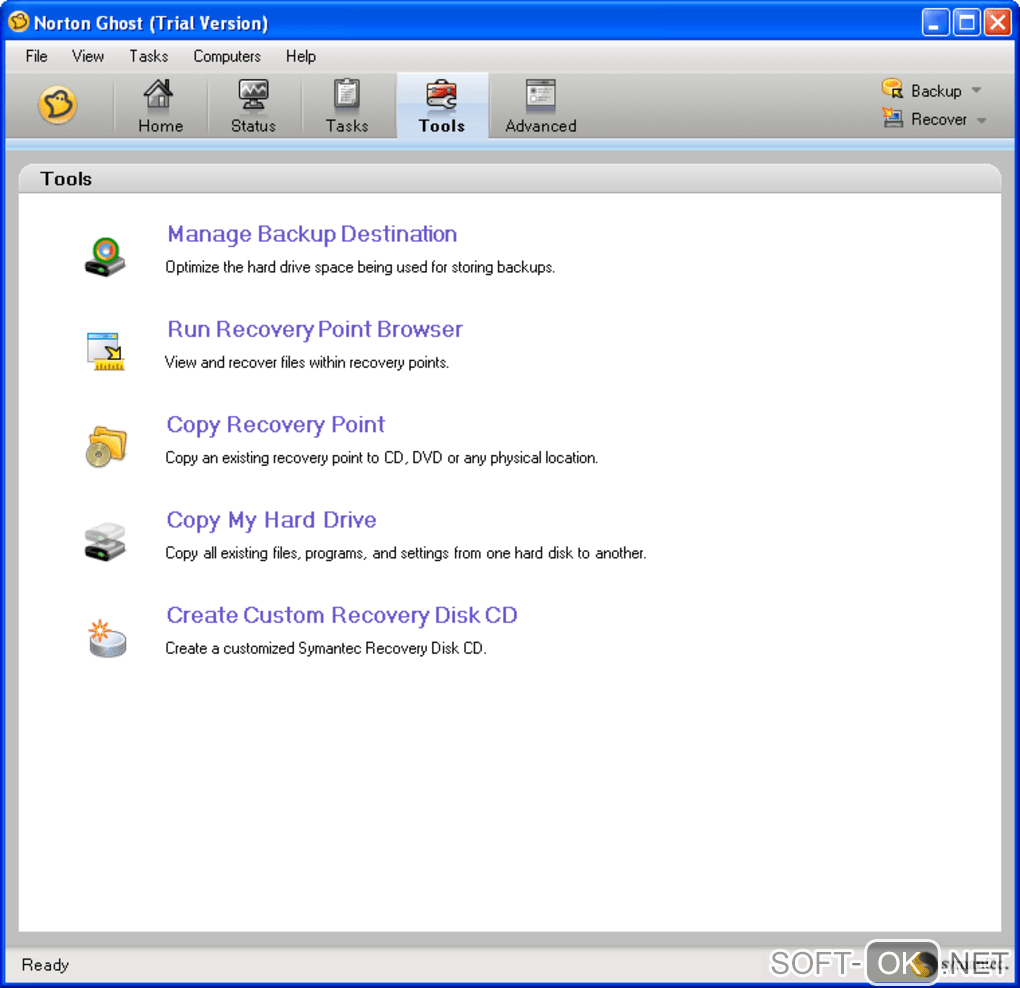
Task: Click the Ready status bar text
Action: (45, 965)
